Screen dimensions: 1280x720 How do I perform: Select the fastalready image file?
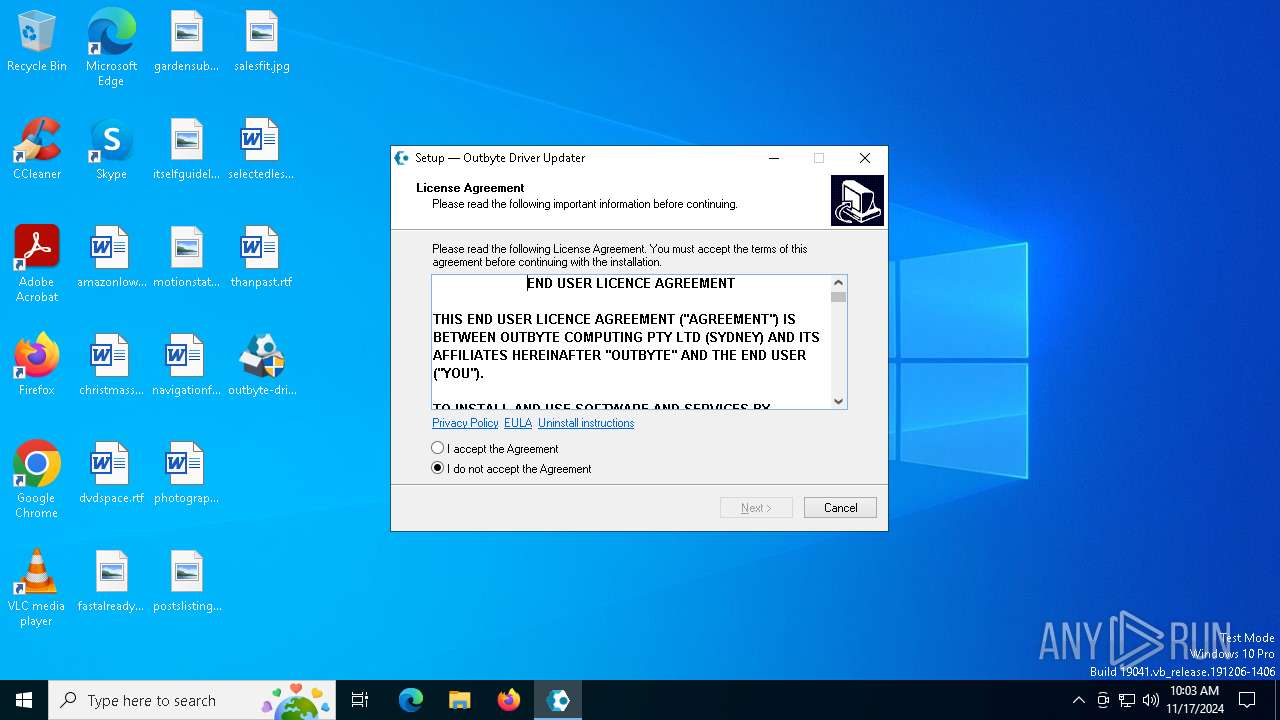111,582
